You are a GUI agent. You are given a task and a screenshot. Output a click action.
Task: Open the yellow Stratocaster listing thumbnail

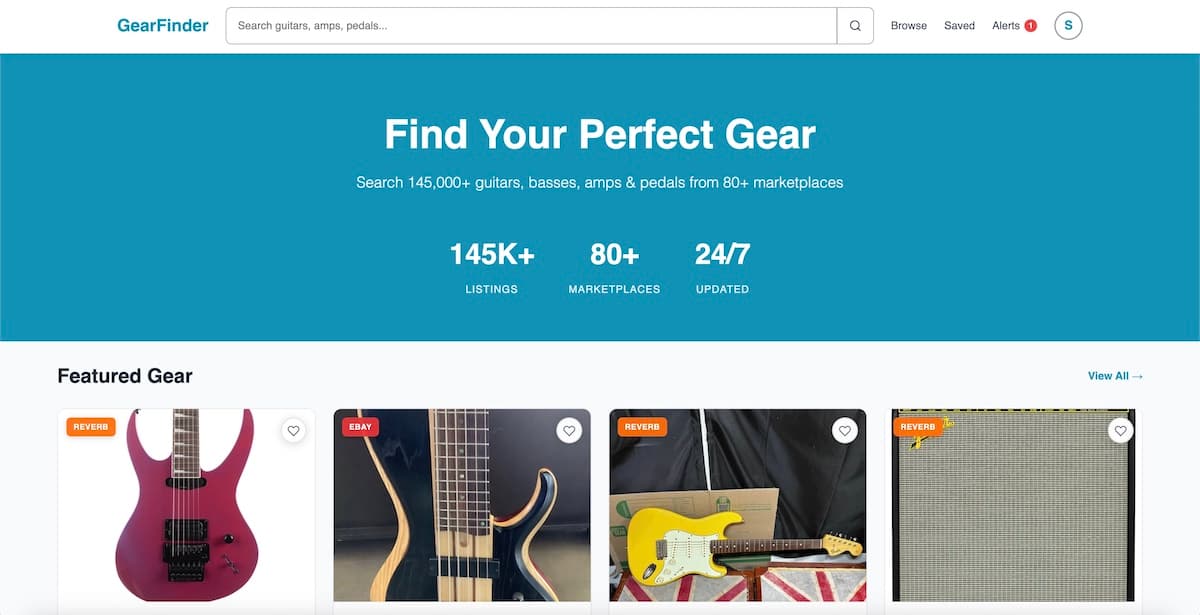pos(738,510)
